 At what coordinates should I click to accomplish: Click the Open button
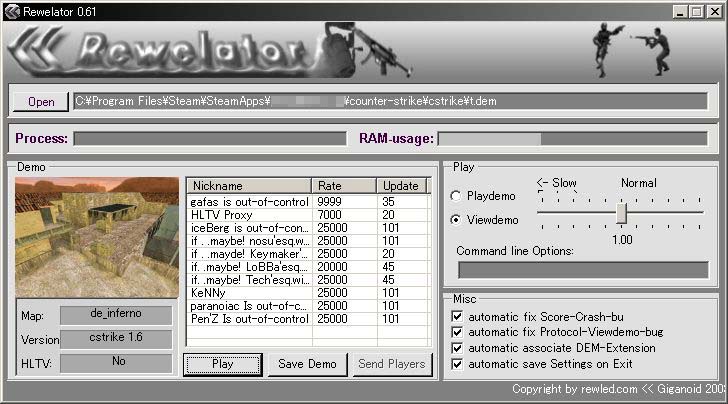(x=41, y=102)
